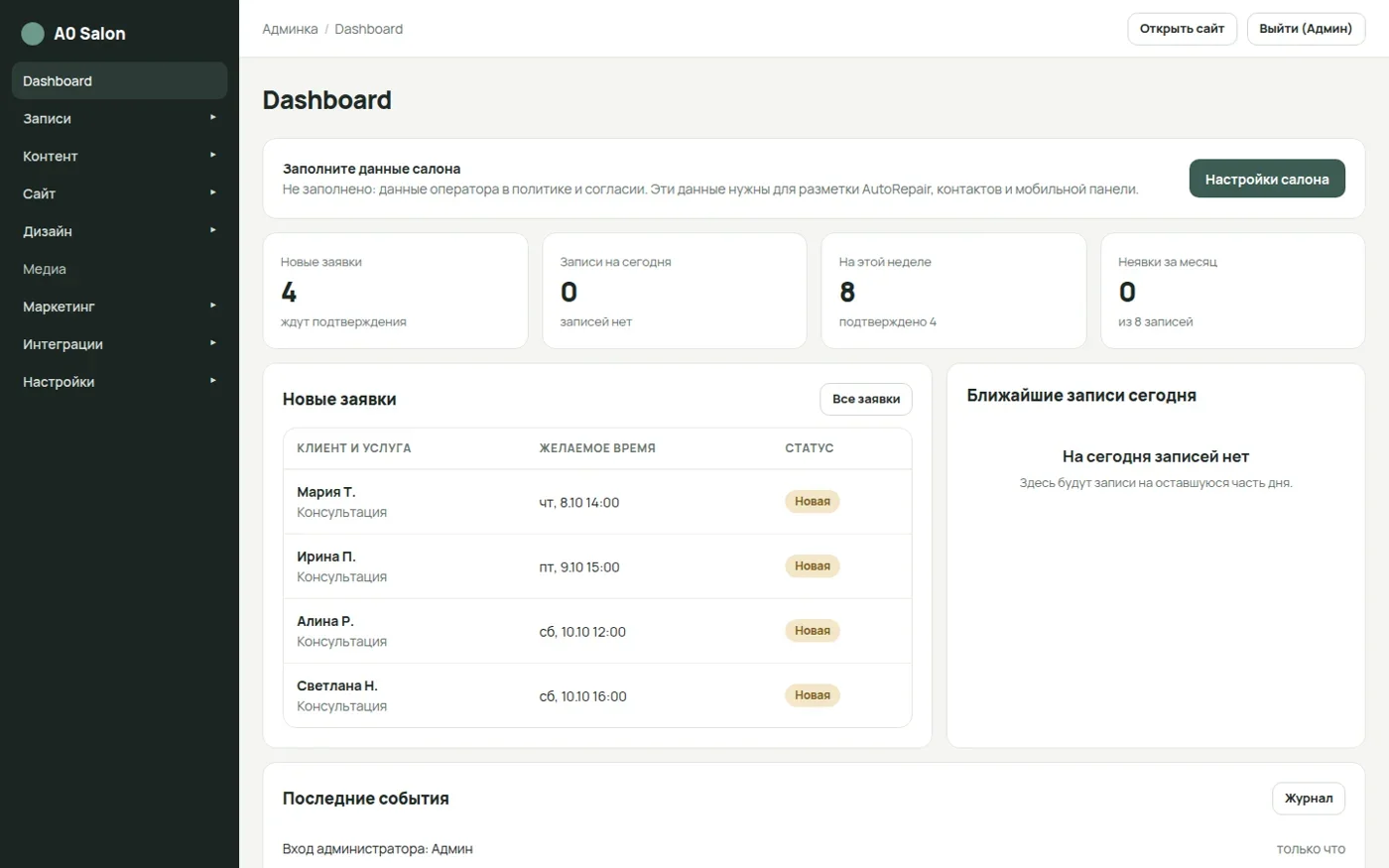Screen dimensions: 1389x868
Task: Open Dashboard in the sidebar
Action: (x=119, y=81)
